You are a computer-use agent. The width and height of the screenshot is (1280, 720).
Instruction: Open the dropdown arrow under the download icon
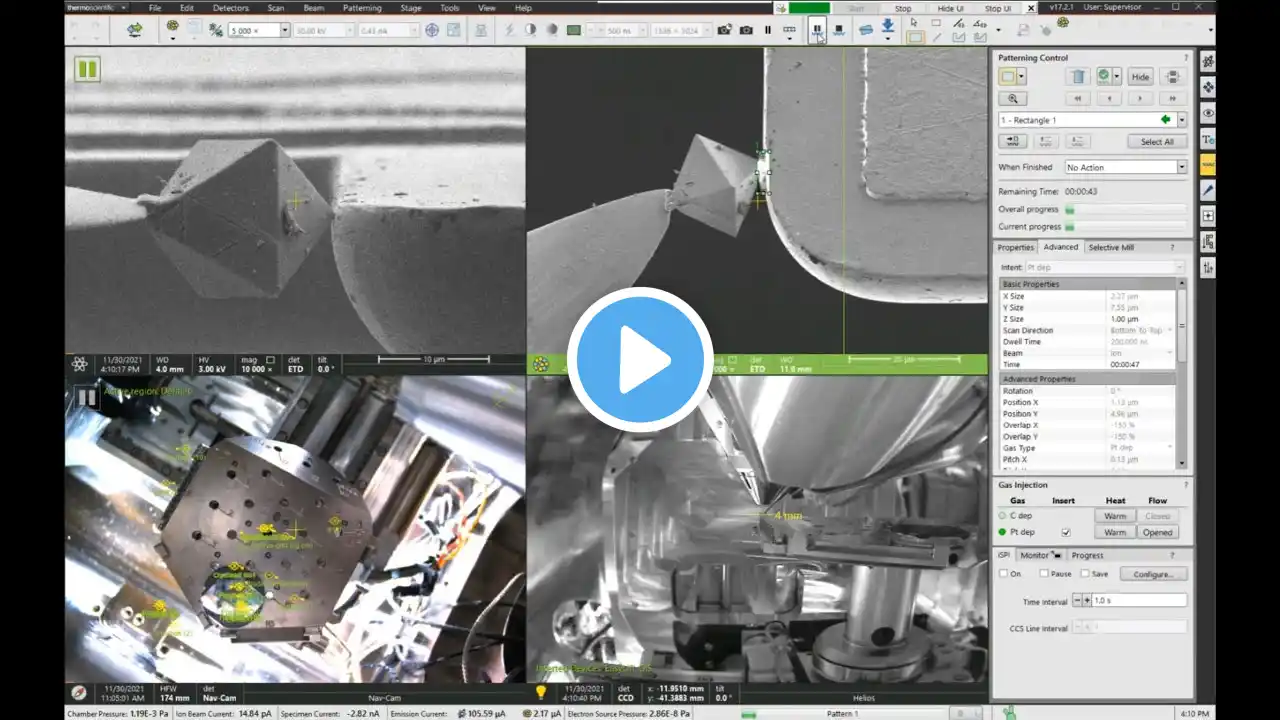888,40
